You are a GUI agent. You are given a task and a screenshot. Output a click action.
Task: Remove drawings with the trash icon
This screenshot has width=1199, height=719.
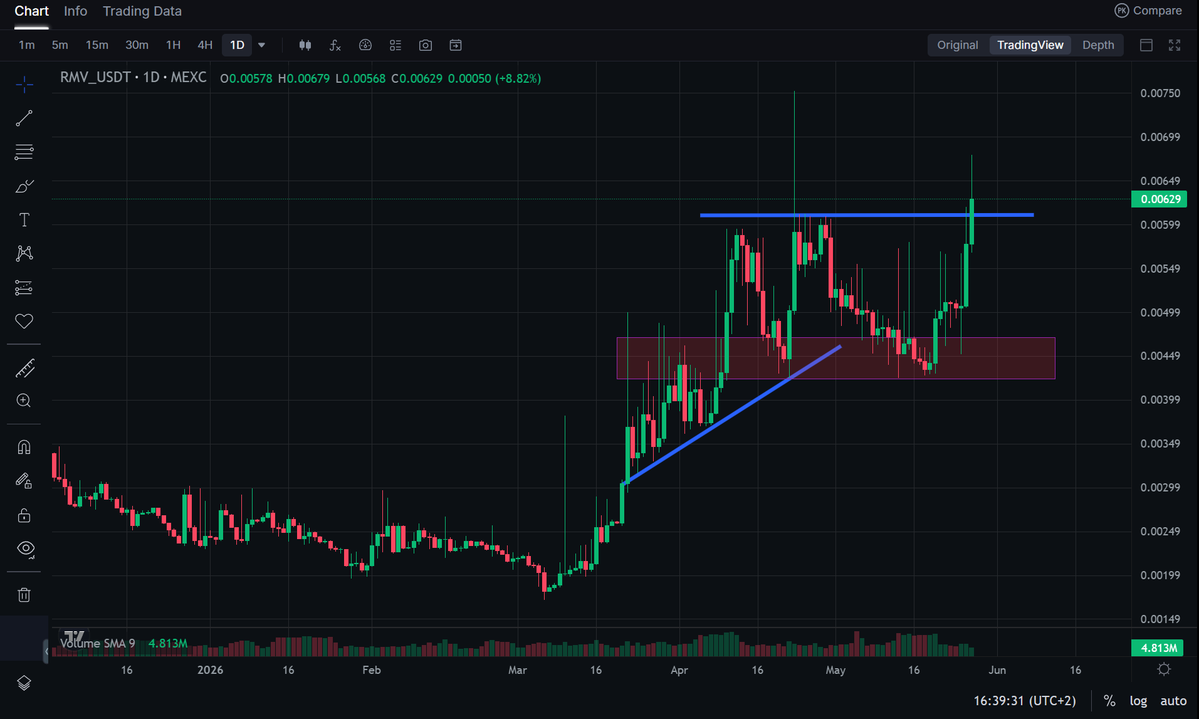point(24,594)
